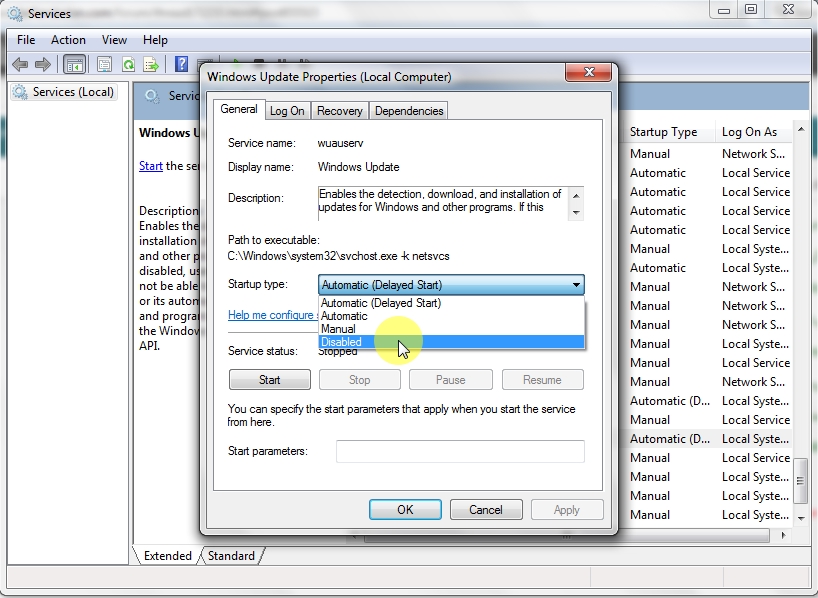Close the Windows Update Properties dialog
This screenshot has width=818, height=598.
588,72
